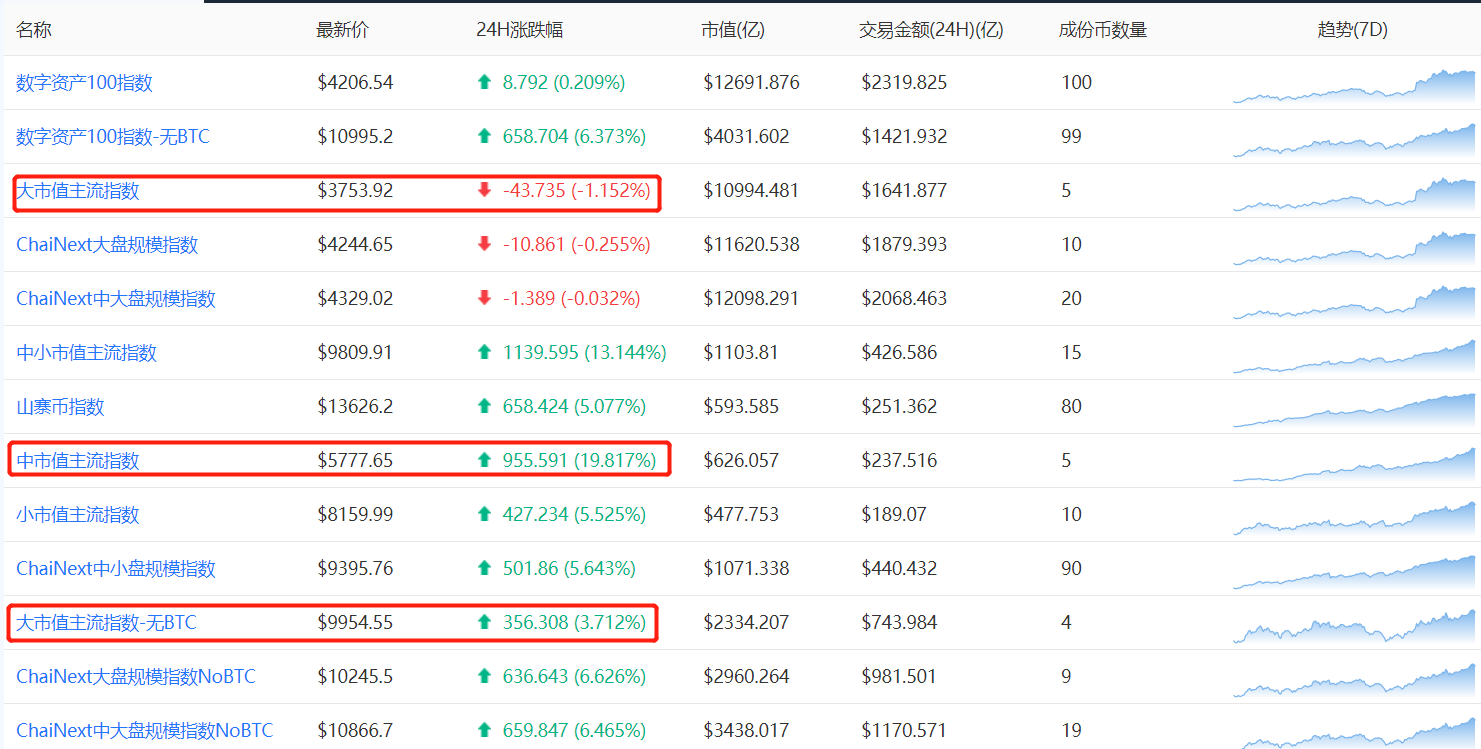
Task: Click green up arrow for 中小市值主流指数
Action: (485, 353)
